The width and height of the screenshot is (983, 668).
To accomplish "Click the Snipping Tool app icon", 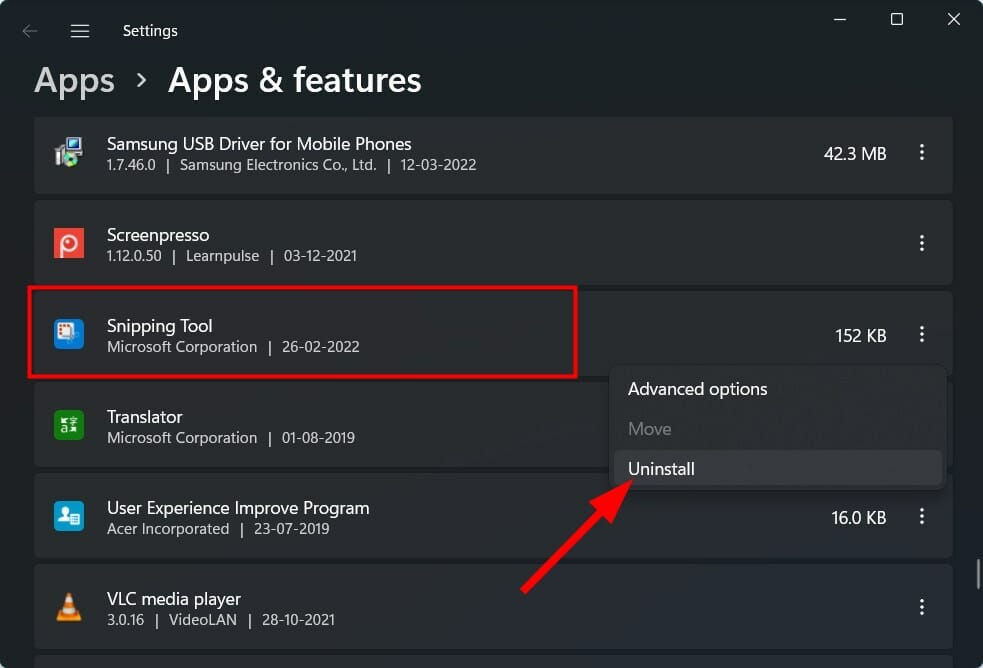I will coord(67,334).
